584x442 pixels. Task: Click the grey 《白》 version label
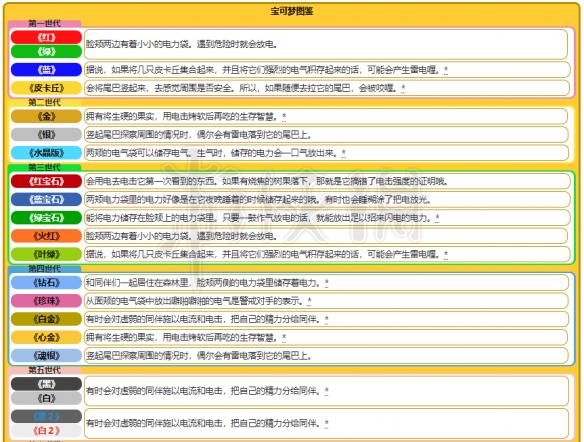coord(46,398)
